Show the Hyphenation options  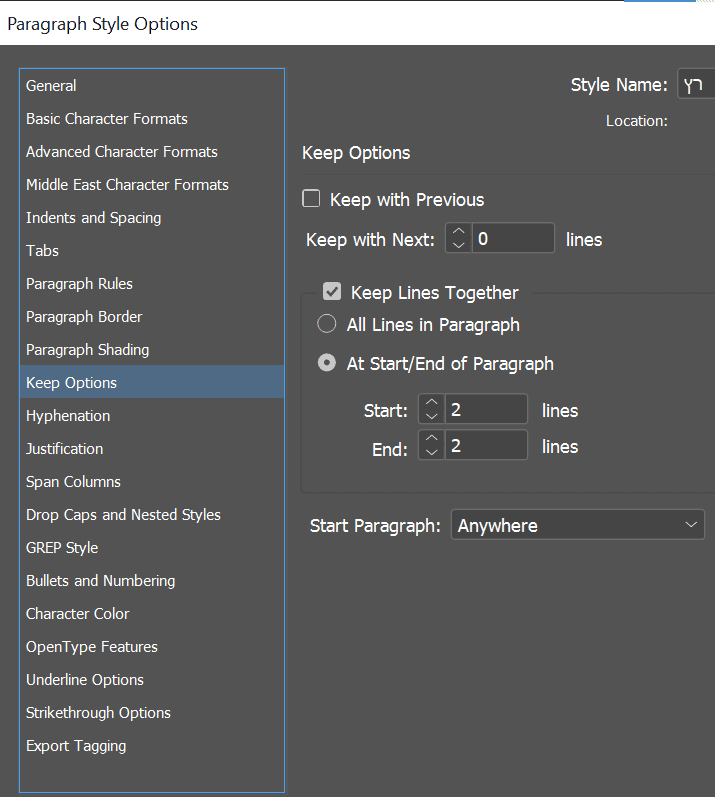68,416
